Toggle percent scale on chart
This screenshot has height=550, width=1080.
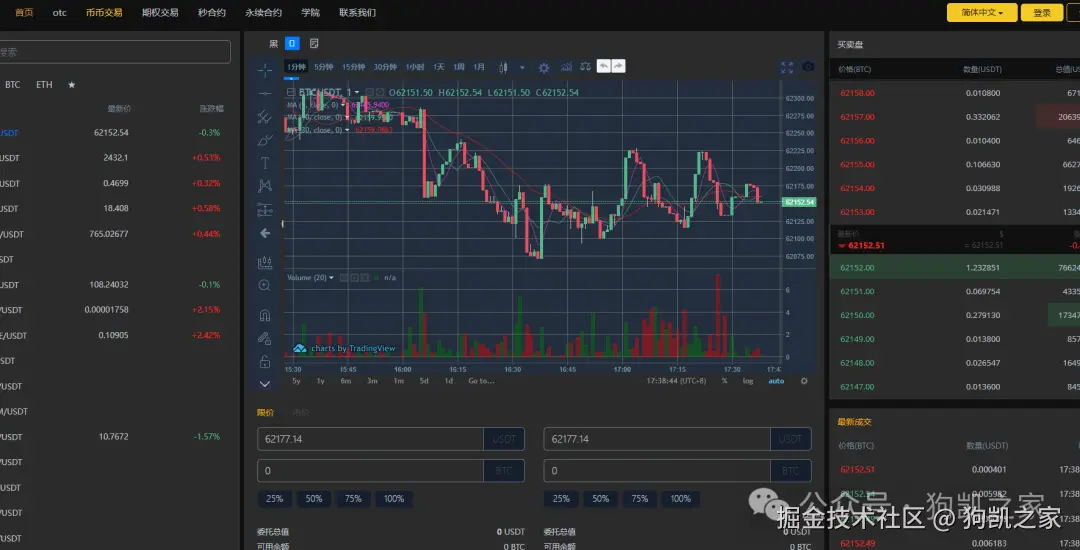pyautogui.click(x=725, y=381)
